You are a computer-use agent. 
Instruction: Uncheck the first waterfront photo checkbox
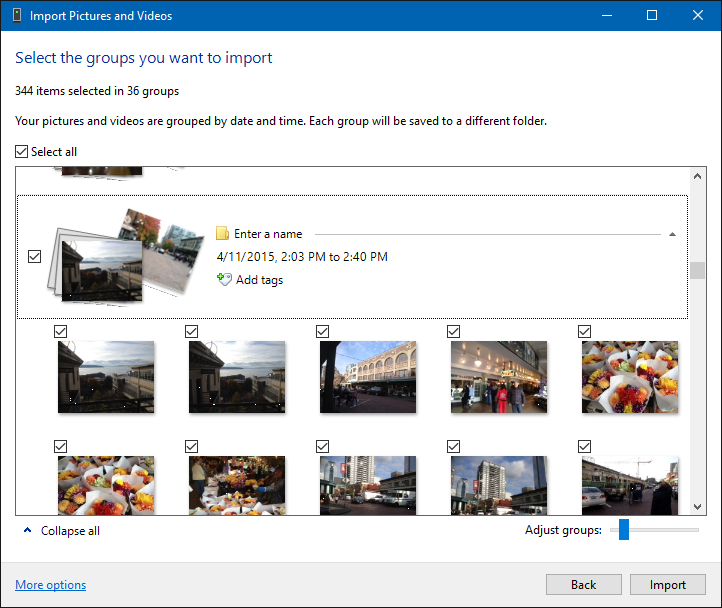(60, 331)
